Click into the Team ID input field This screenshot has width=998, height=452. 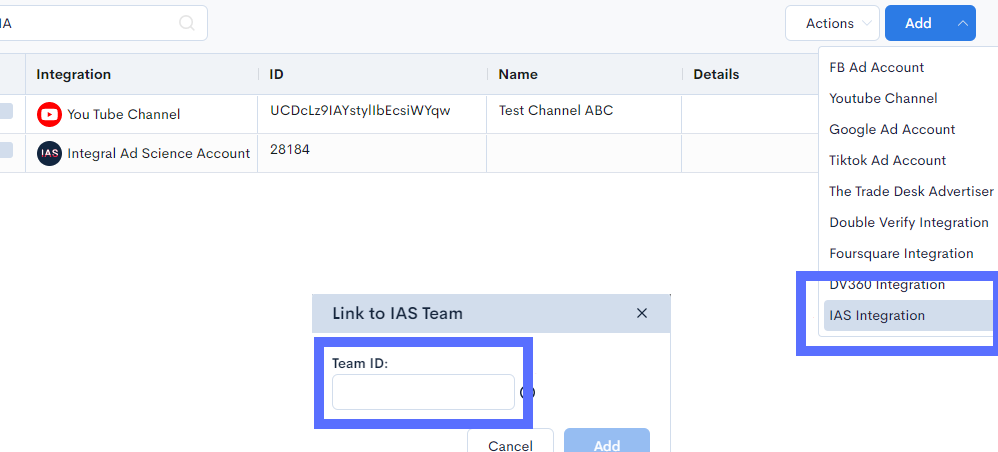423,392
